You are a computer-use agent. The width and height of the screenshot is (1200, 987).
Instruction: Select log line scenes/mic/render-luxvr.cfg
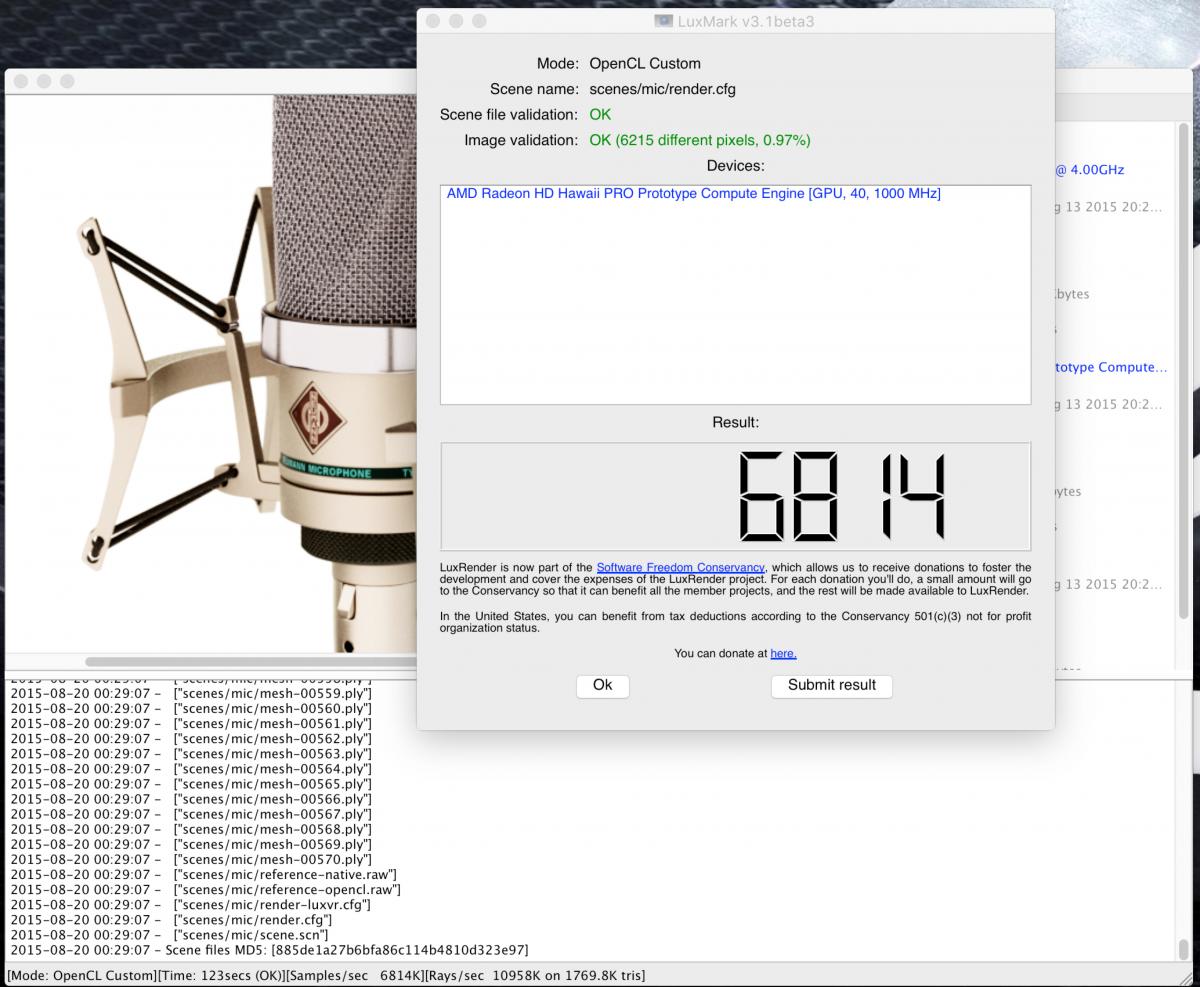point(191,904)
